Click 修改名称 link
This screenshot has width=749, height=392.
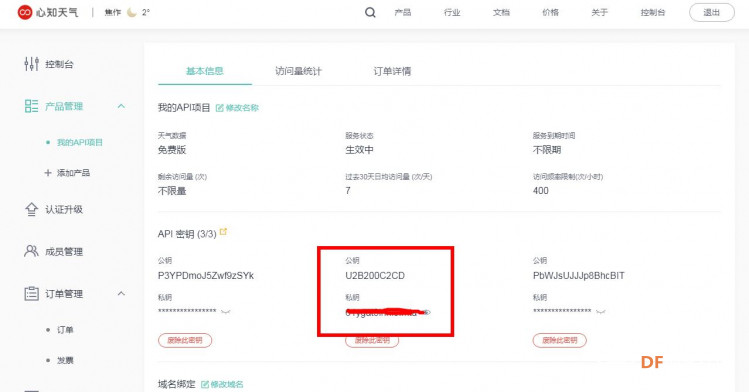(242, 108)
